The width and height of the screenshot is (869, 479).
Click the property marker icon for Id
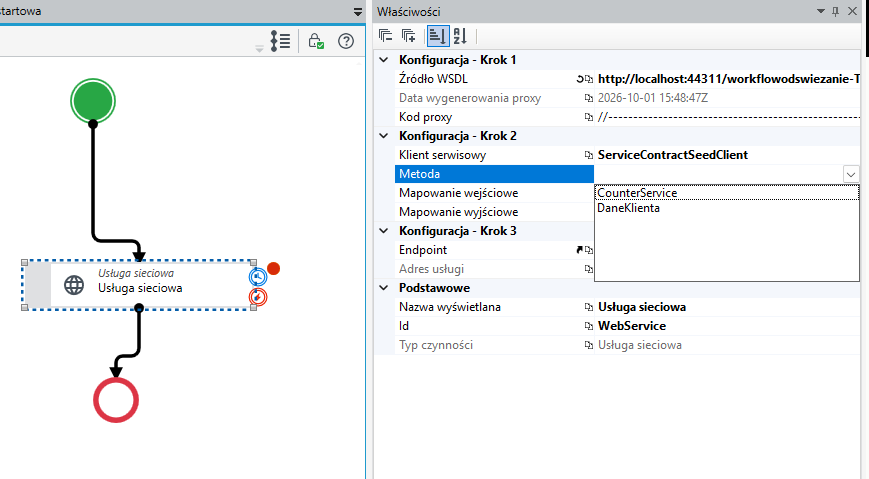[589, 326]
